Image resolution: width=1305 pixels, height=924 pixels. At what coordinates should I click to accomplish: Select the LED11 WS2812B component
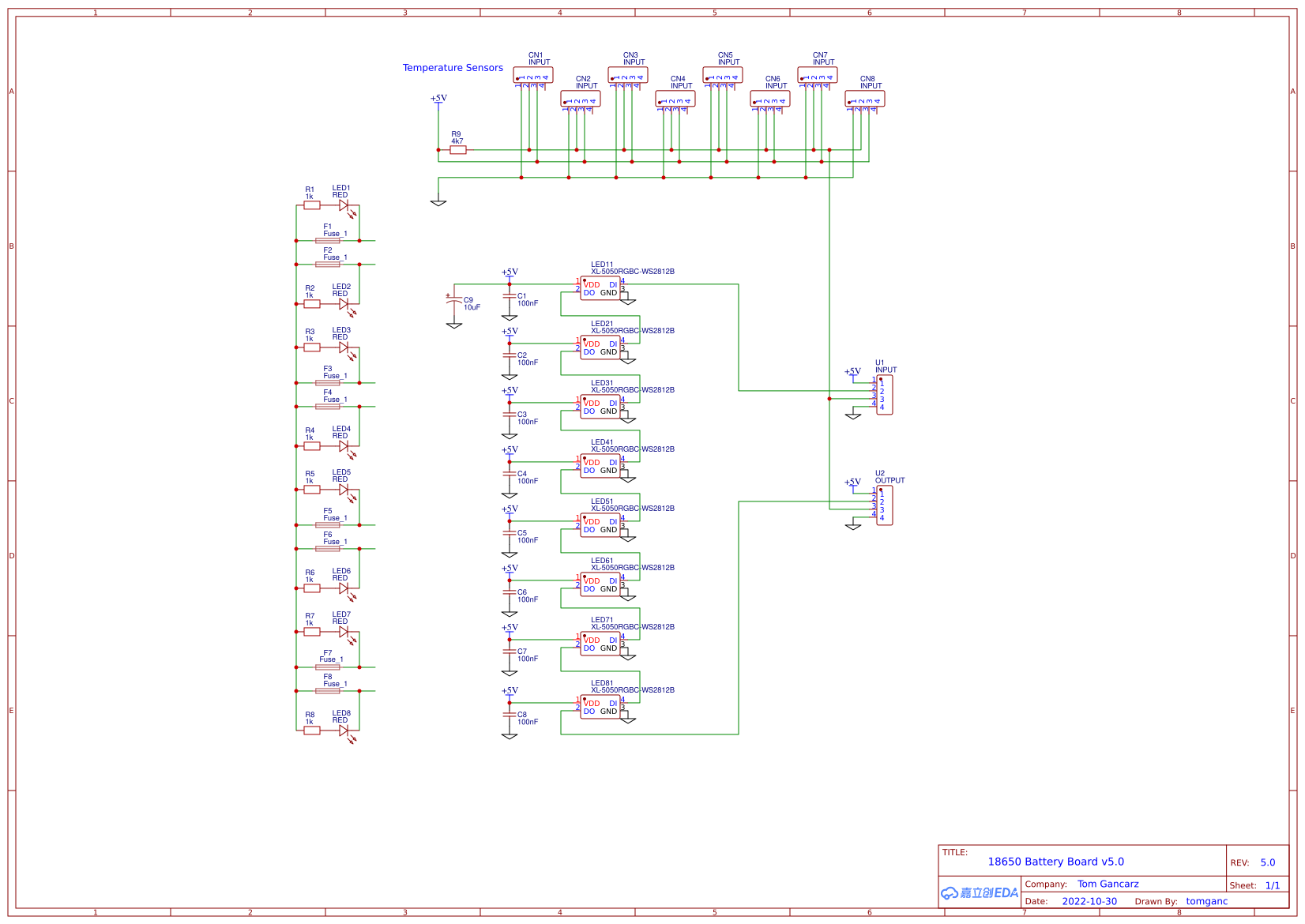[602, 288]
